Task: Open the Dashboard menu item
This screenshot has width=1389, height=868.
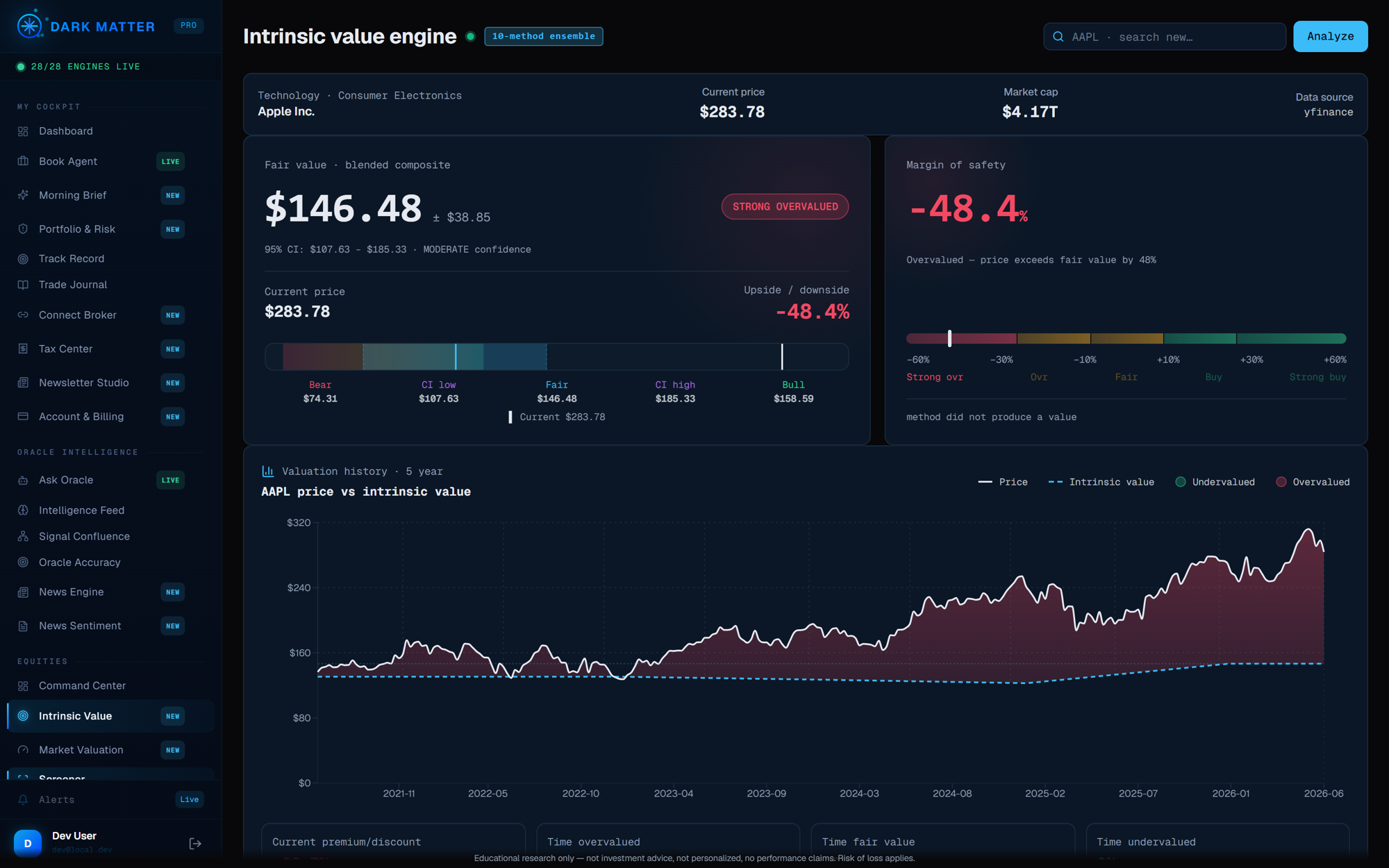Action: [x=110, y=131]
